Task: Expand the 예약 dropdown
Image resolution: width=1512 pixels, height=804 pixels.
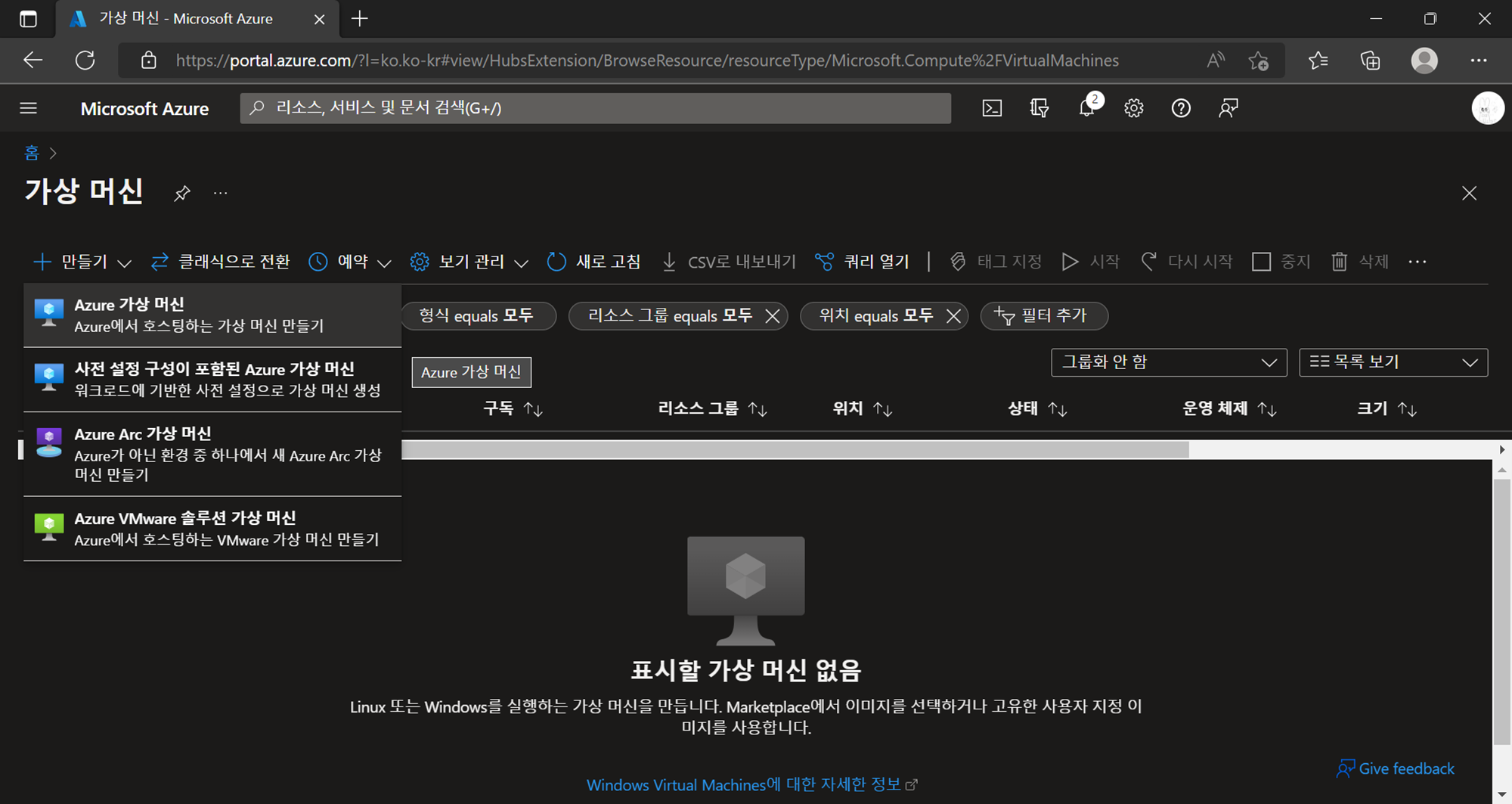Action: point(350,262)
